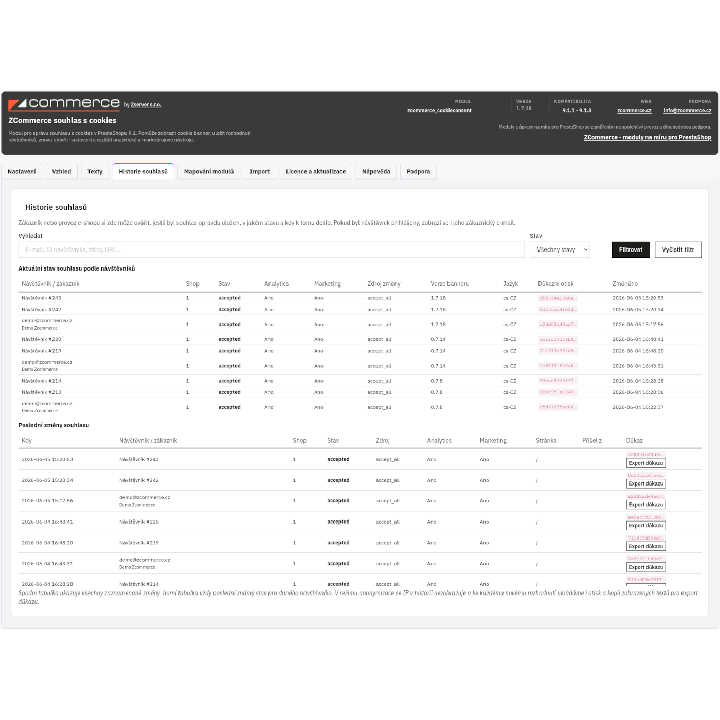Click the Přišel z column header
The width and height of the screenshot is (720, 720).
click(592, 440)
